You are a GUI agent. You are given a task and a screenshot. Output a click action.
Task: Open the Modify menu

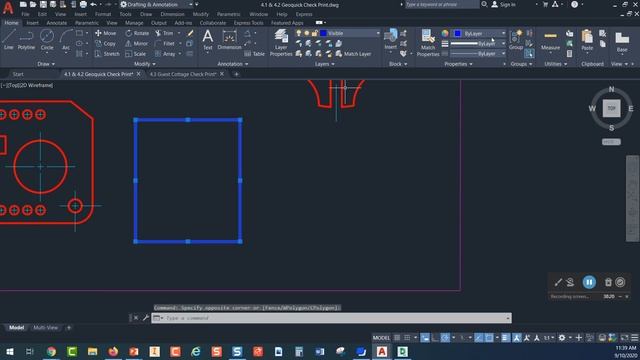click(x=200, y=14)
